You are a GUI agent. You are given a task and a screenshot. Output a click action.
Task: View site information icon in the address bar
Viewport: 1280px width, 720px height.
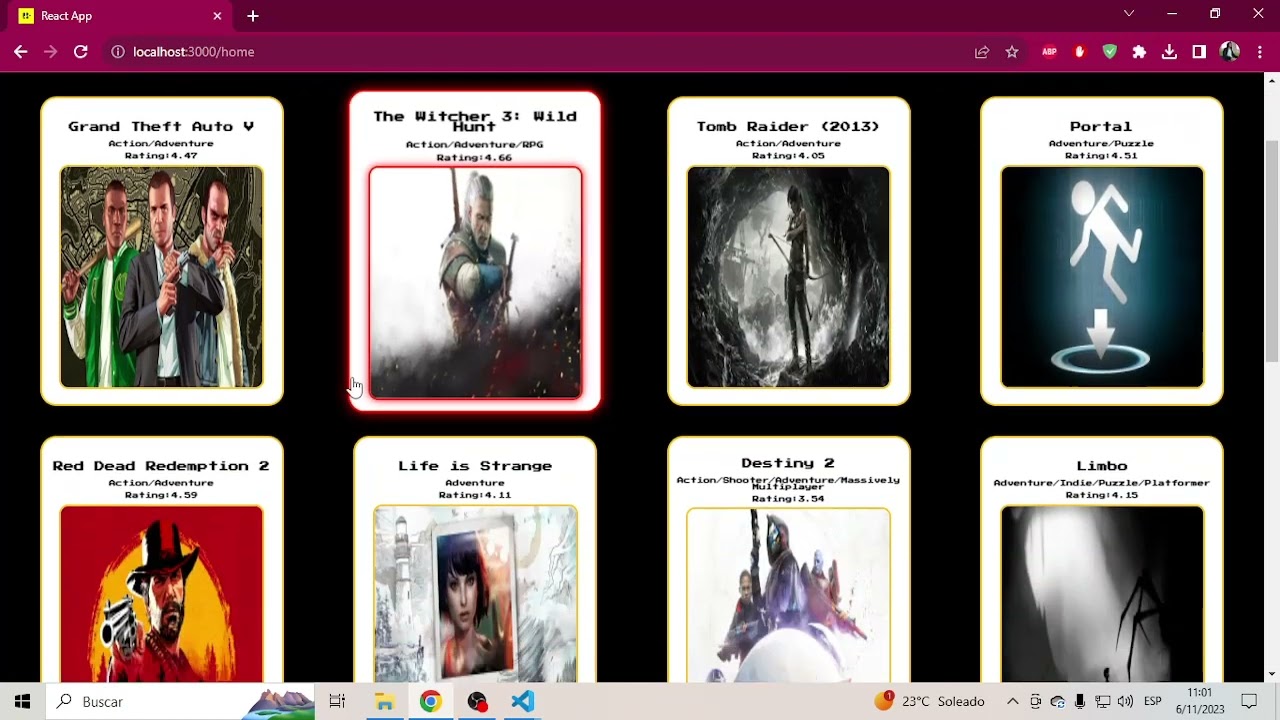(118, 52)
